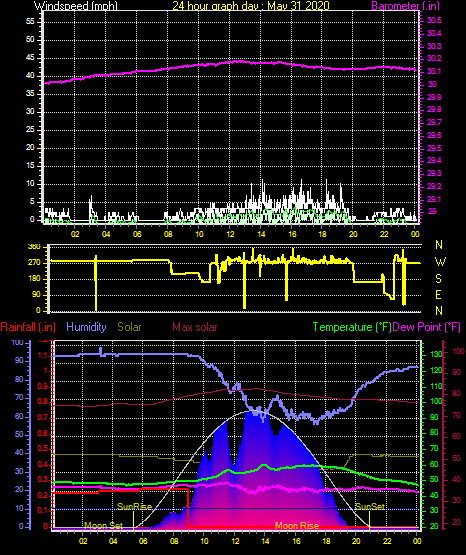Click the 55 windspeed scale value
466x555 pixels.
(x=30, y=22)
